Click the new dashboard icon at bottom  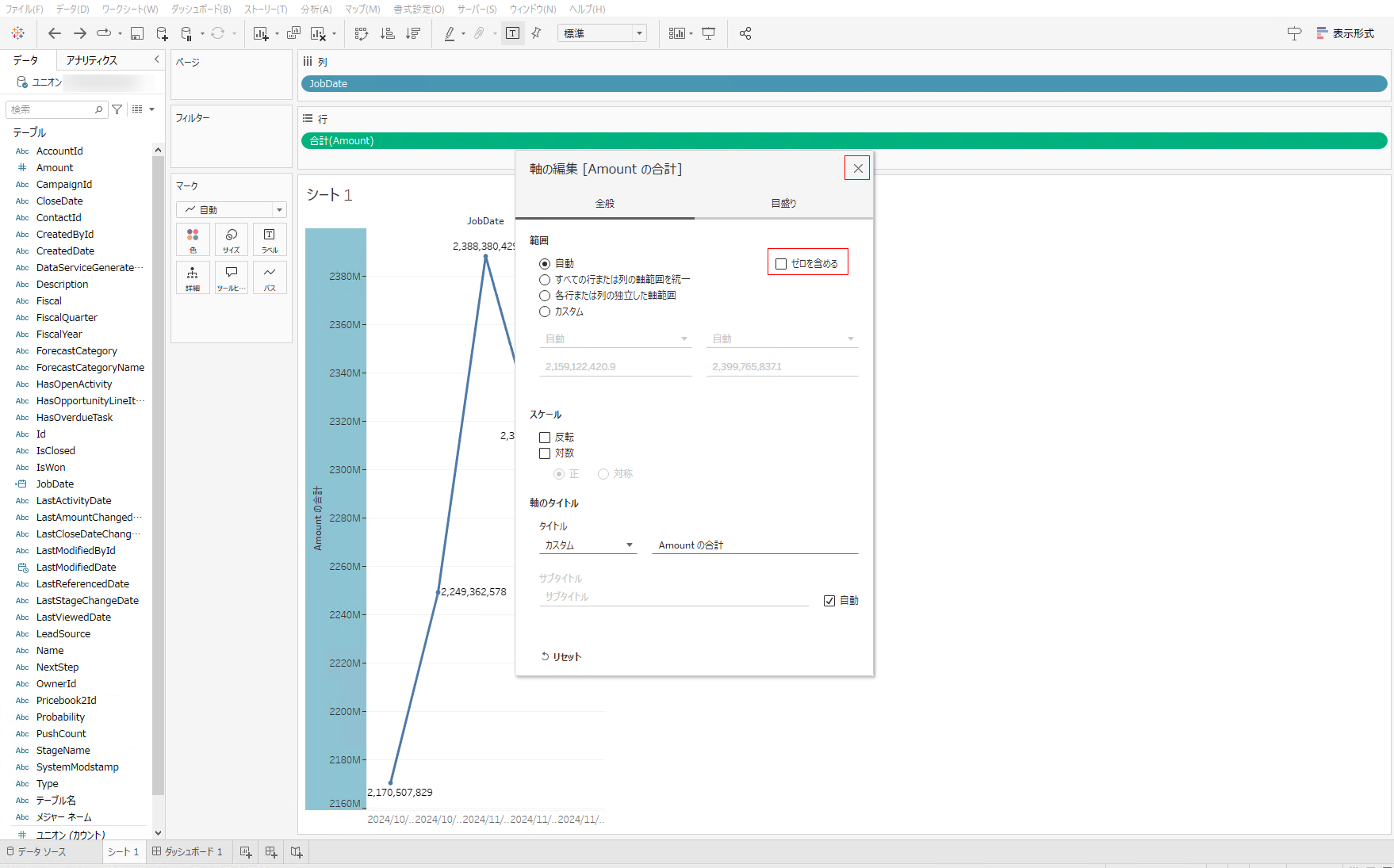[x=271, y=851]
